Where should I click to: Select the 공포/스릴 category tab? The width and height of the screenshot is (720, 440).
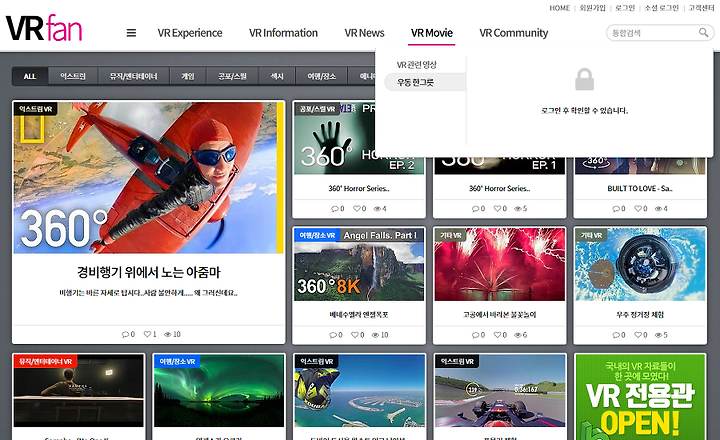coord(232,76)
